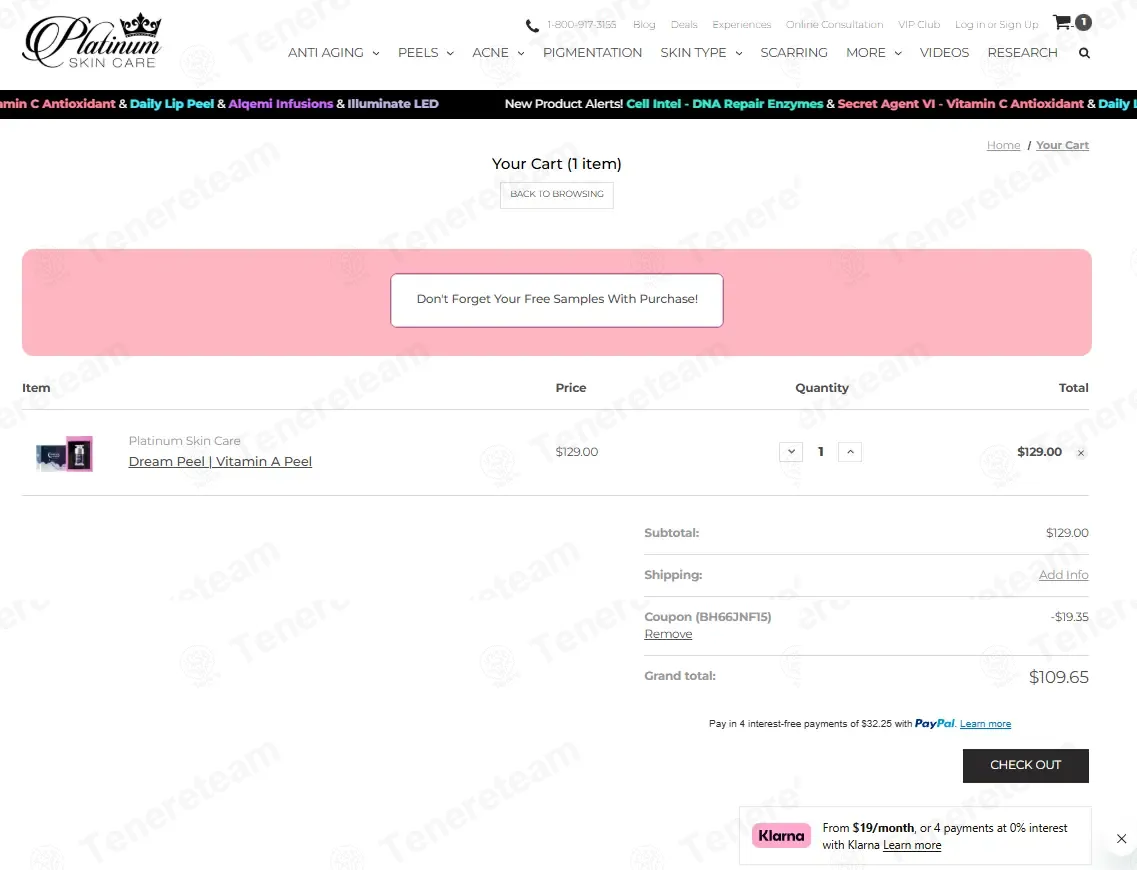Open the RESEARCH menu item
The image size is (1137, 870).
coord(1022,53)
